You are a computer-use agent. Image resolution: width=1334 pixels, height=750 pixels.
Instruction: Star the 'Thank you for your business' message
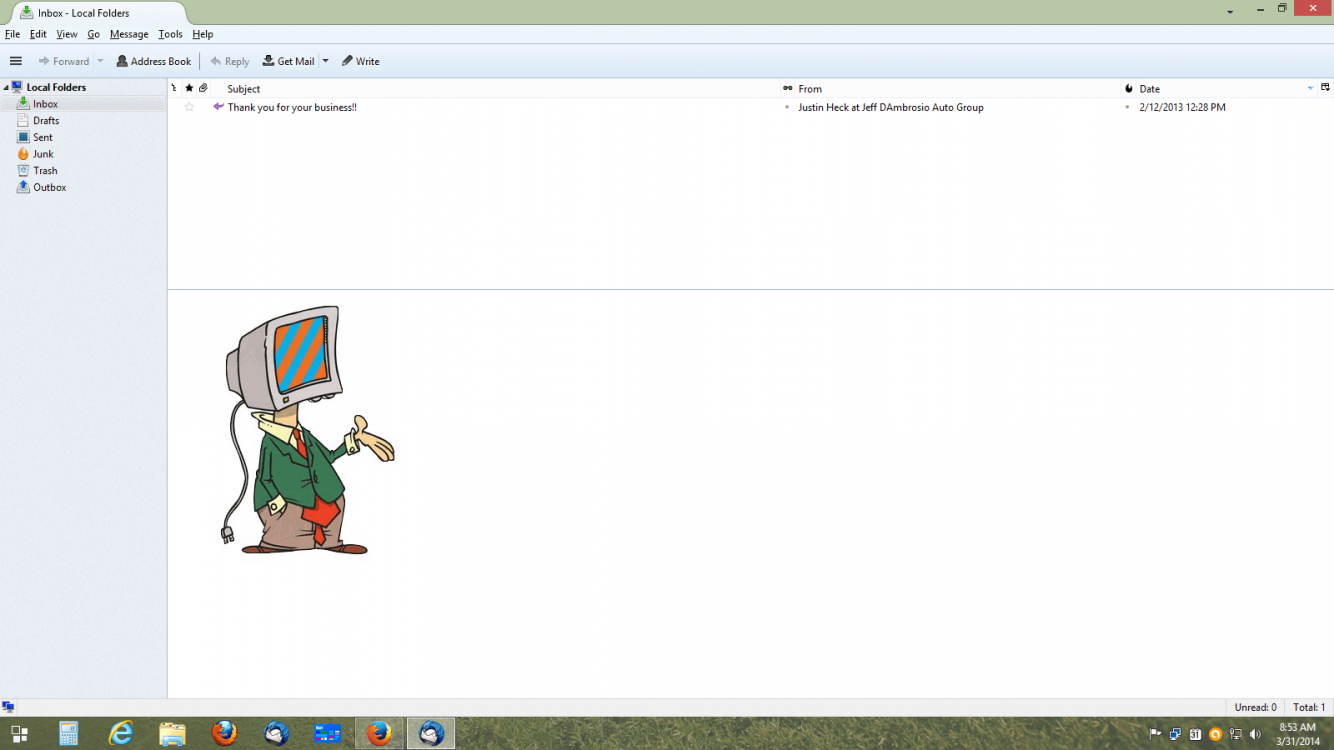pyautogui.click(x=189, y=107)
